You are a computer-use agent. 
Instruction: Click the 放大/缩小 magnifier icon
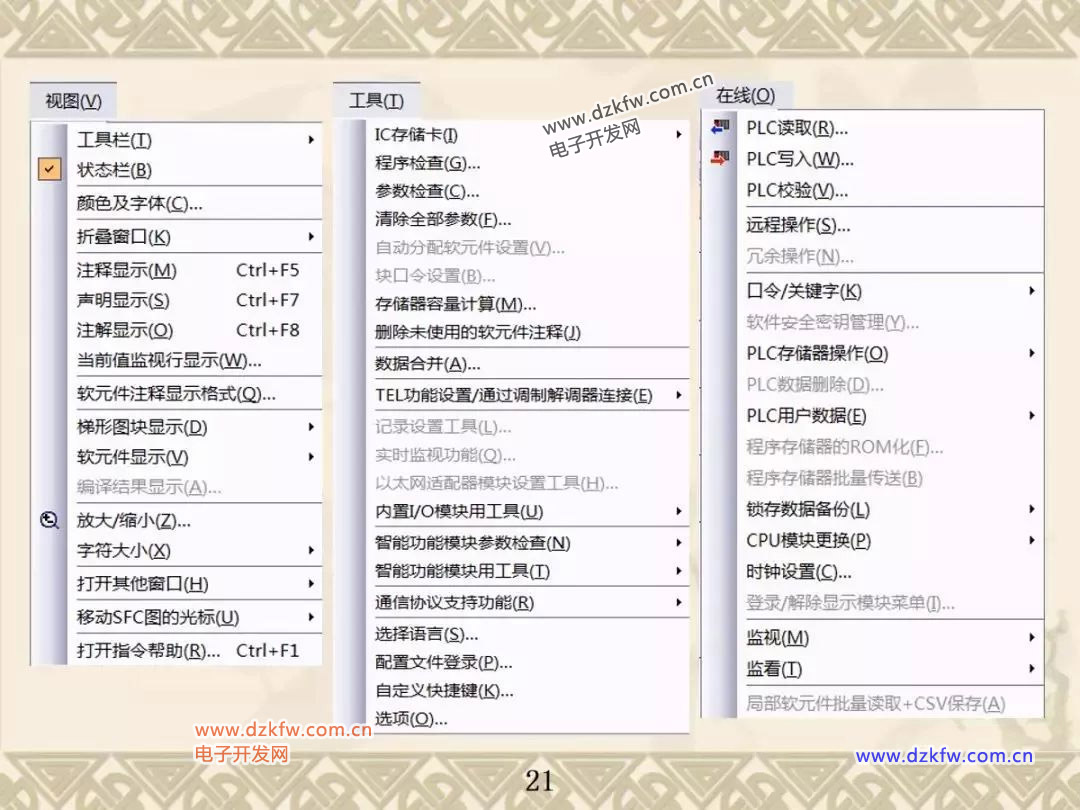(x=49, y=520)
